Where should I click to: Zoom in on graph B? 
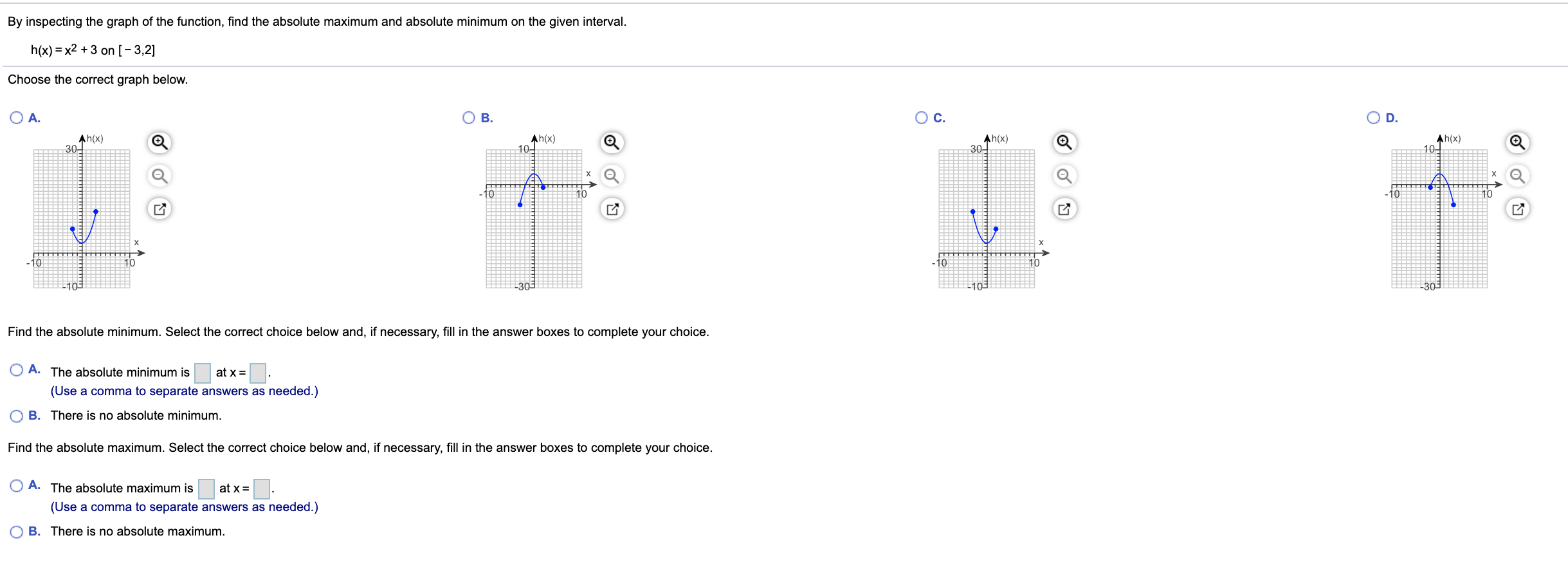pos(612,142)
